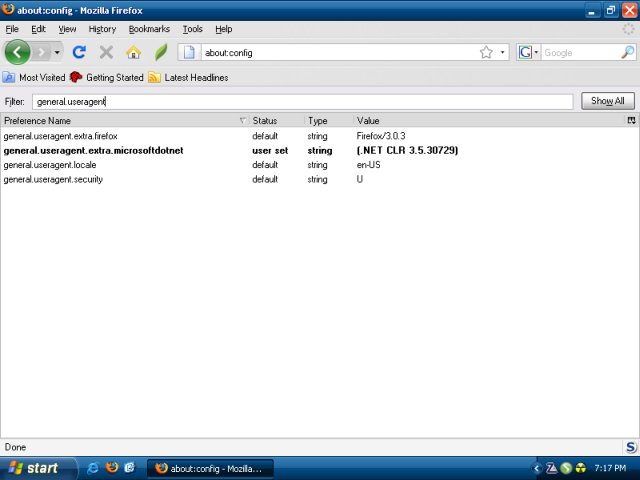Click the green leaf toolbar icon
Image resolution: width=640 pixels, height=480 pixels.
tap(160, 52)
